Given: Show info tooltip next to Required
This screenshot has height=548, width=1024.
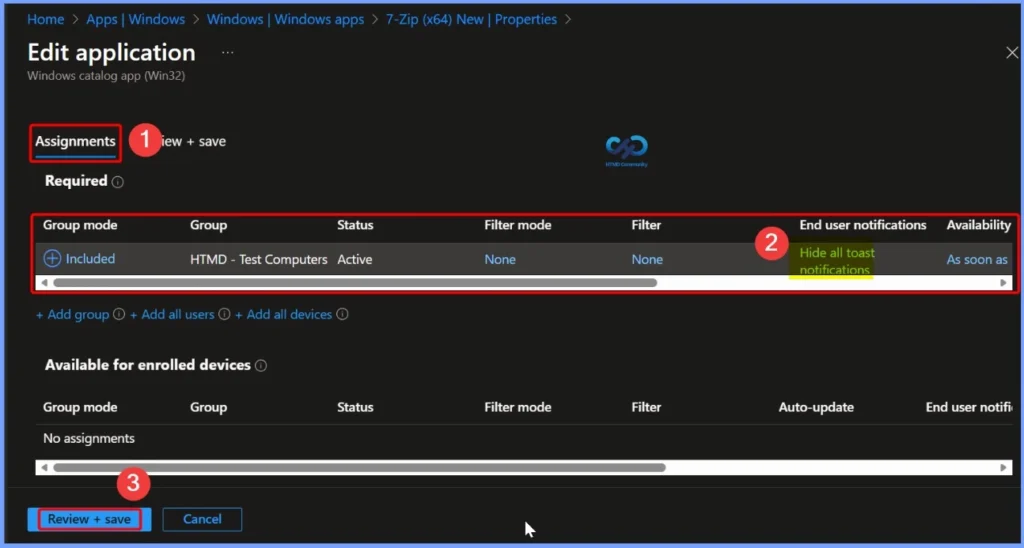Looking at the screenshot, I should pos(118,182).
